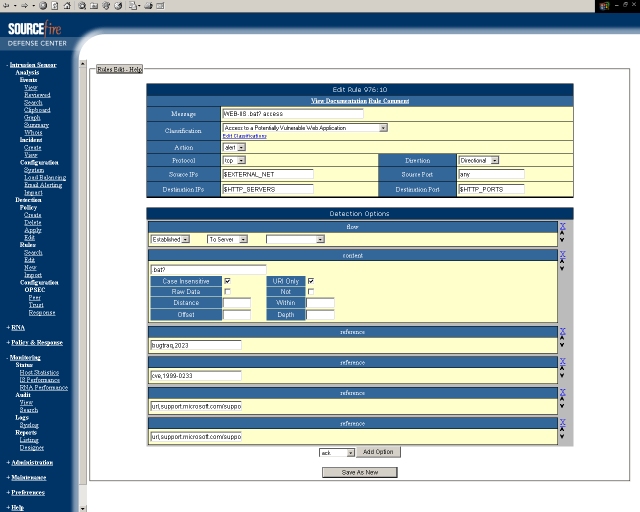Click the browser Forward arrow icon
The width and height of the screenshot is (640, 512).
point(24,6)
